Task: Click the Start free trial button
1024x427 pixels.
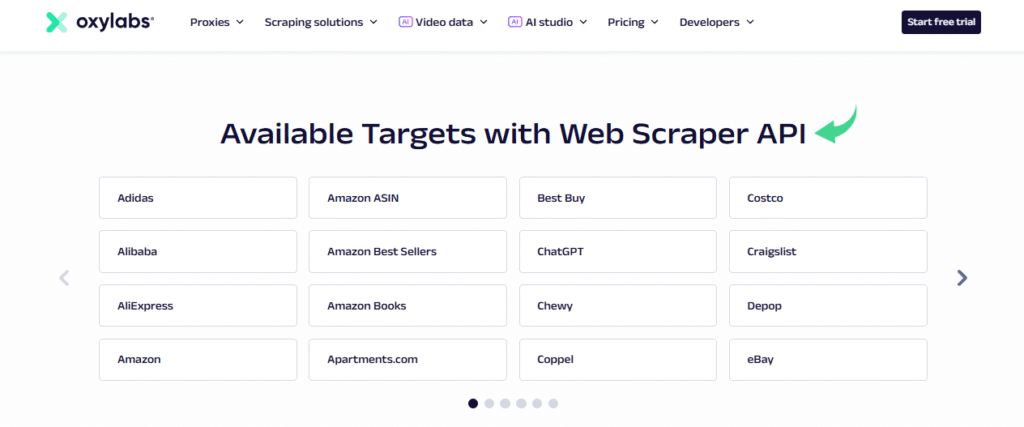Action: 940,21
